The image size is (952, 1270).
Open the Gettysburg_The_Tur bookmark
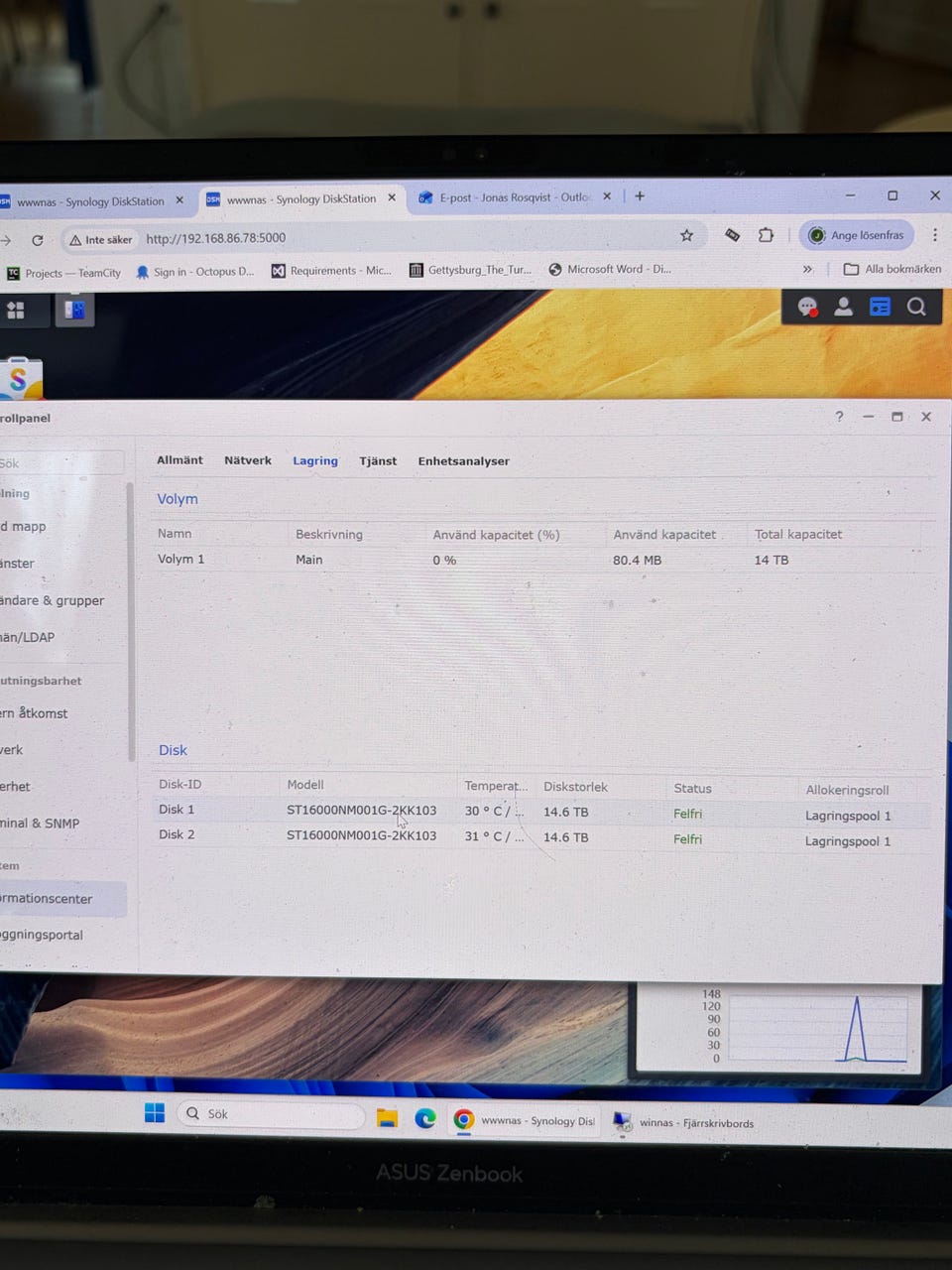click(471, 270)
